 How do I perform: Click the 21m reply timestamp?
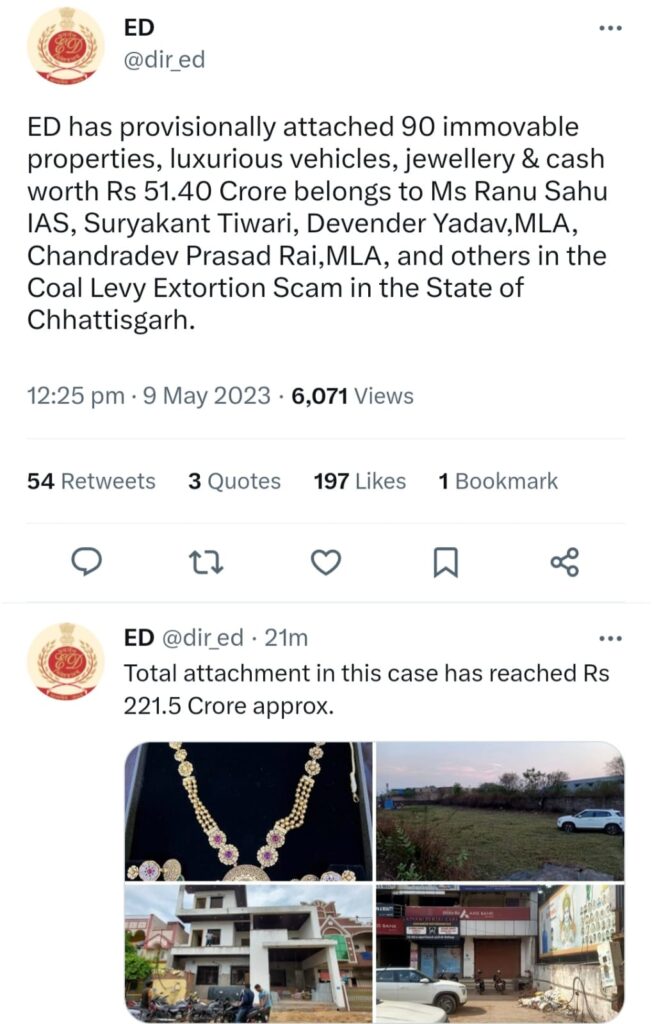pos(286,638)
